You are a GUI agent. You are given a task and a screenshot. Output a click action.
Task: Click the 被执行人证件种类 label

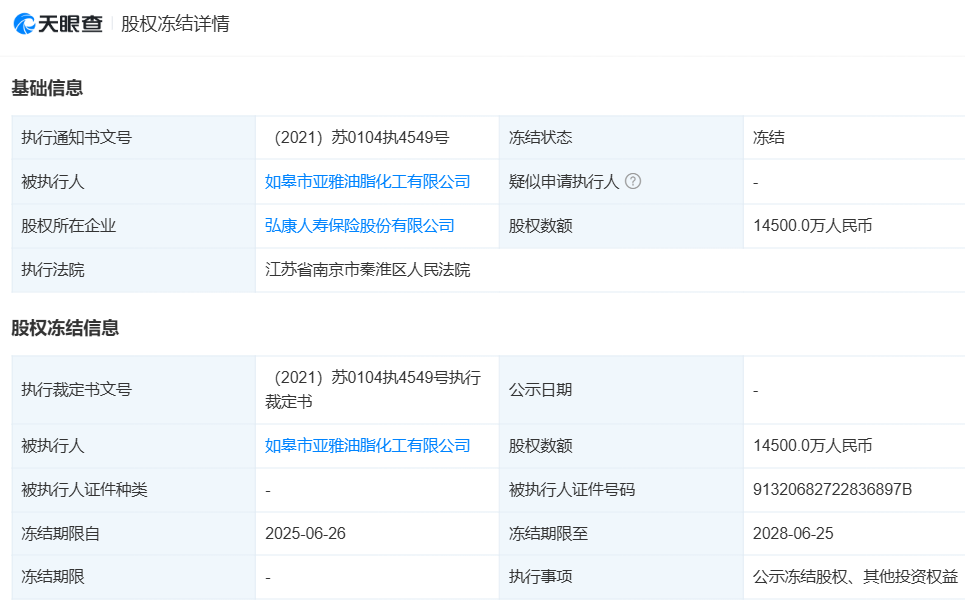click(x=84, y=490)
